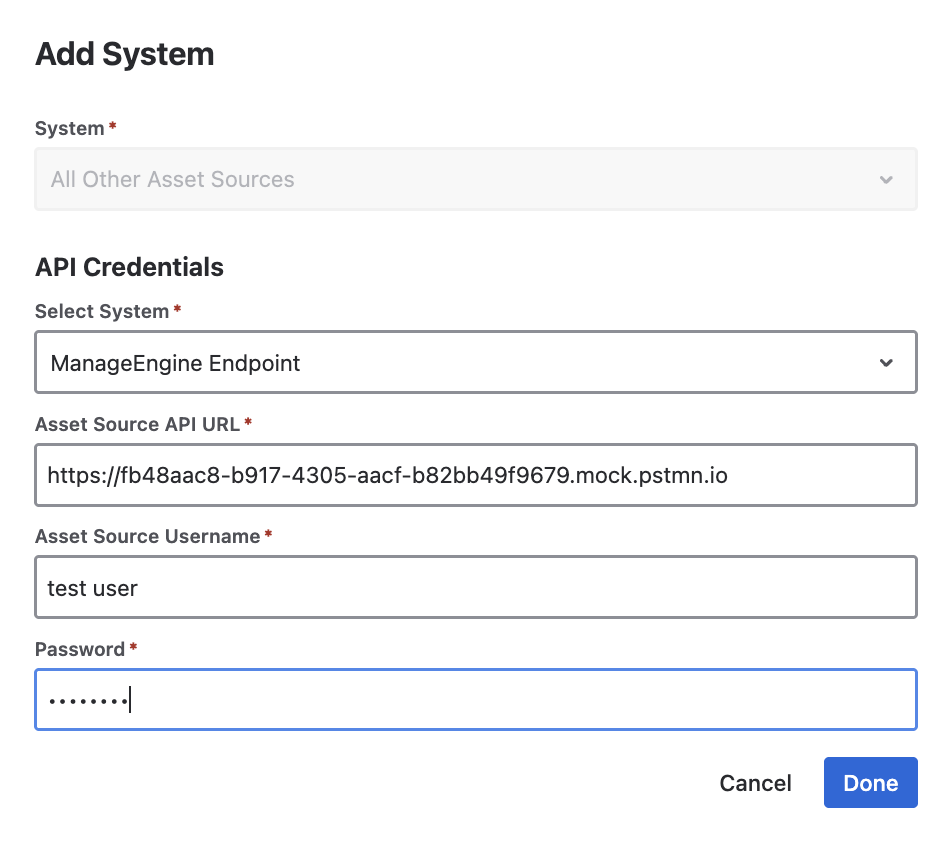Click the Select System label
The height and width of the screenshot is (842, 952).
[102, 311]
